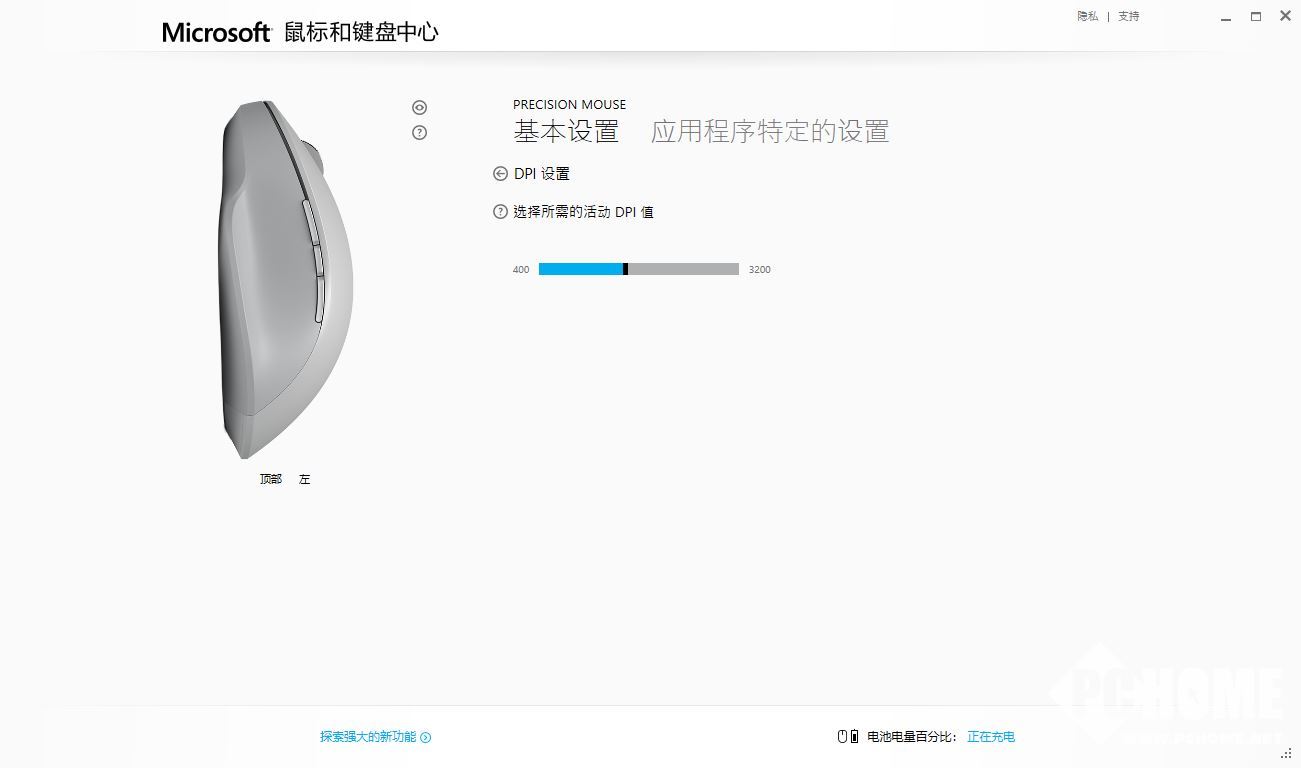Open help via the question mark under the eye icon
1301x768 pixels.
coord(419,132)
